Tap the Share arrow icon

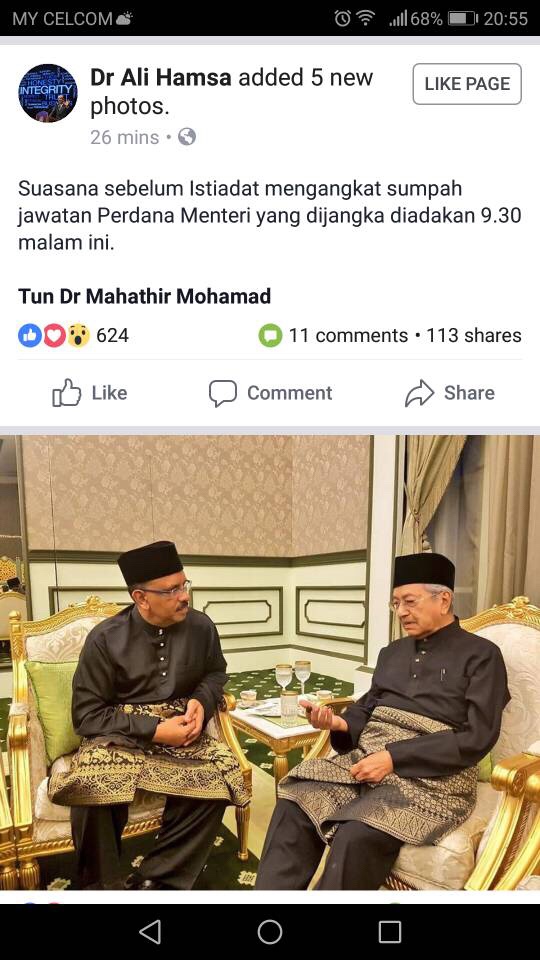pos(419,393)
